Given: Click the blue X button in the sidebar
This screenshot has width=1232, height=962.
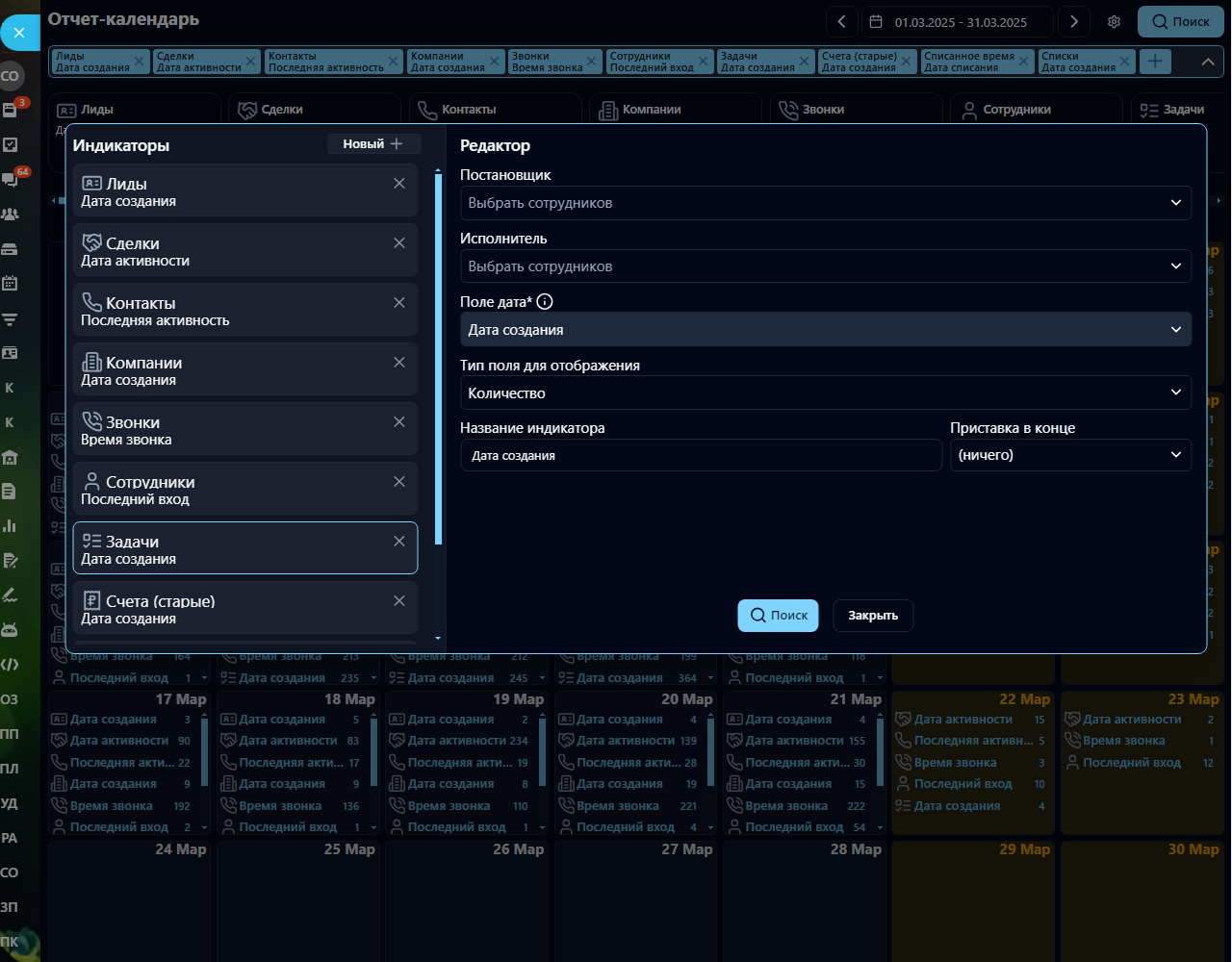Looking at the screenshot, I should click(x=19, y=33).
